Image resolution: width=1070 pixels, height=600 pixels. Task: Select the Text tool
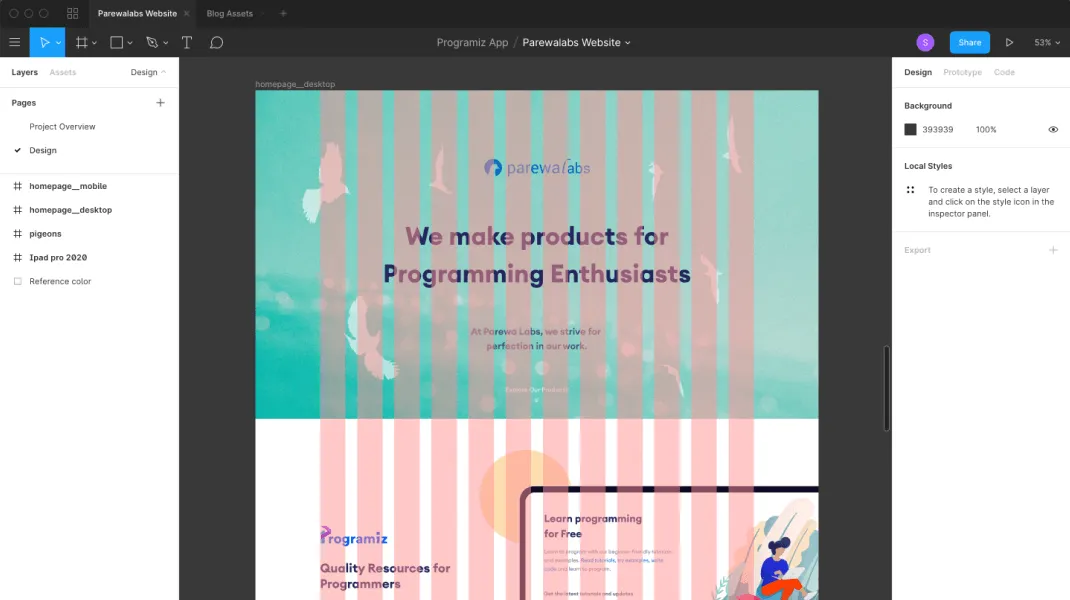tap(186, 42)
